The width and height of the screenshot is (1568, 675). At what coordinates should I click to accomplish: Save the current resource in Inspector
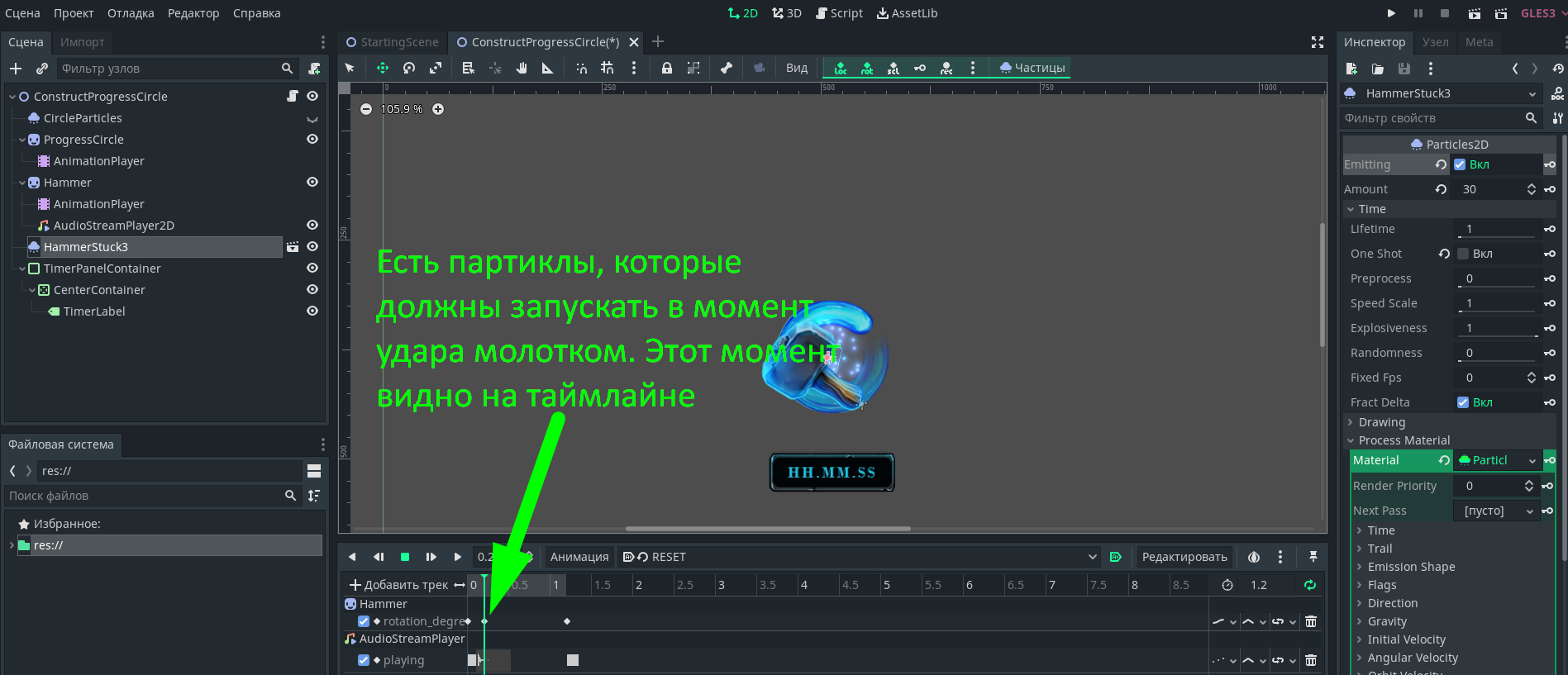pyautogui.click(x=1404, y=69)
